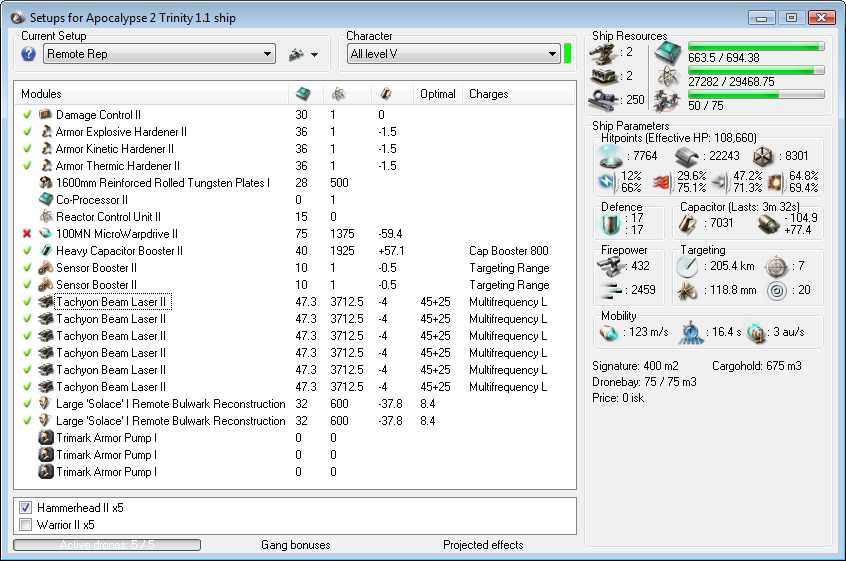Toggle Armor Kinetic Hardener II active checkmark
The height and width of the screenshot is (561, 846).
pyautogui.click(x=27, y=148)
